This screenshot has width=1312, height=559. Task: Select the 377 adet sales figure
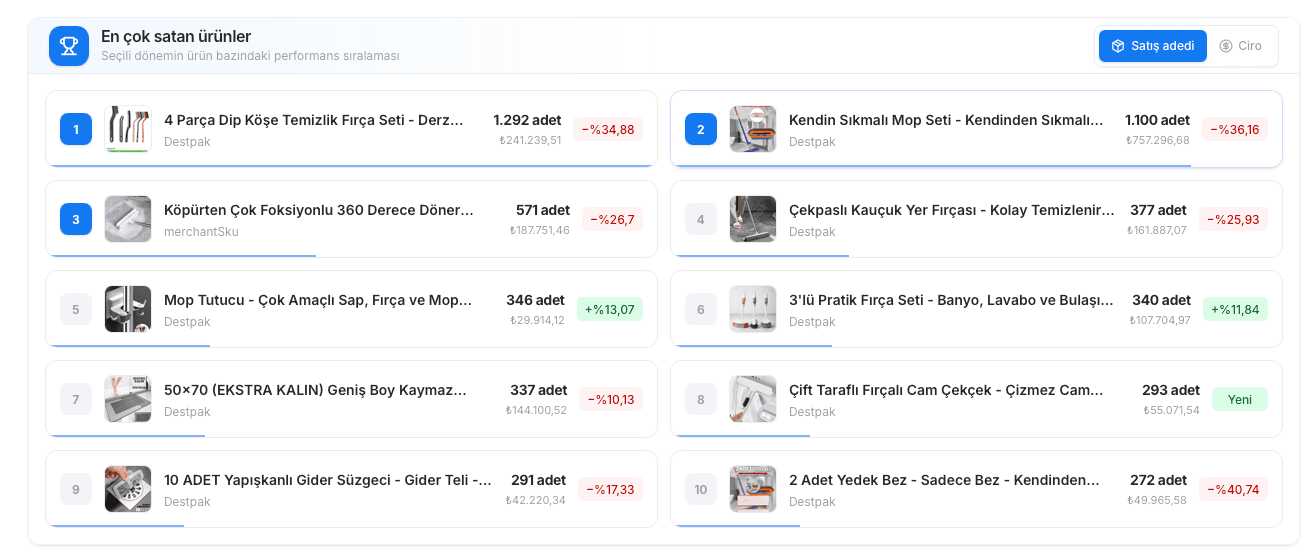click(x=1158, y=210)
